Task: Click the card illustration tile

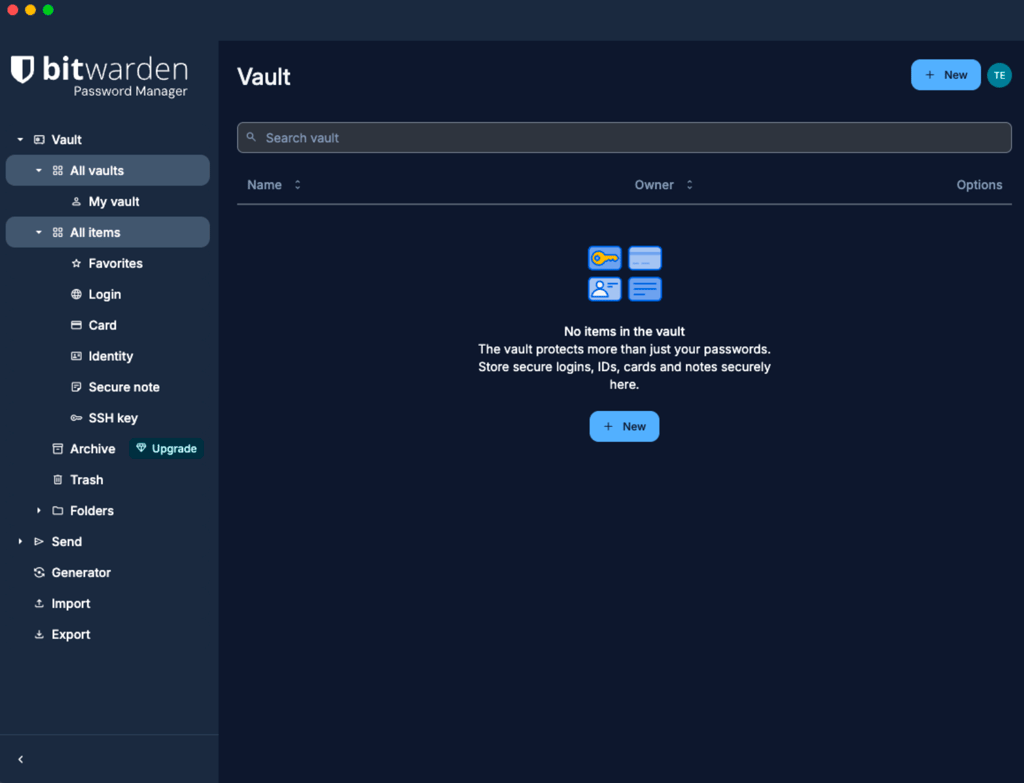Action: point(645,259)
